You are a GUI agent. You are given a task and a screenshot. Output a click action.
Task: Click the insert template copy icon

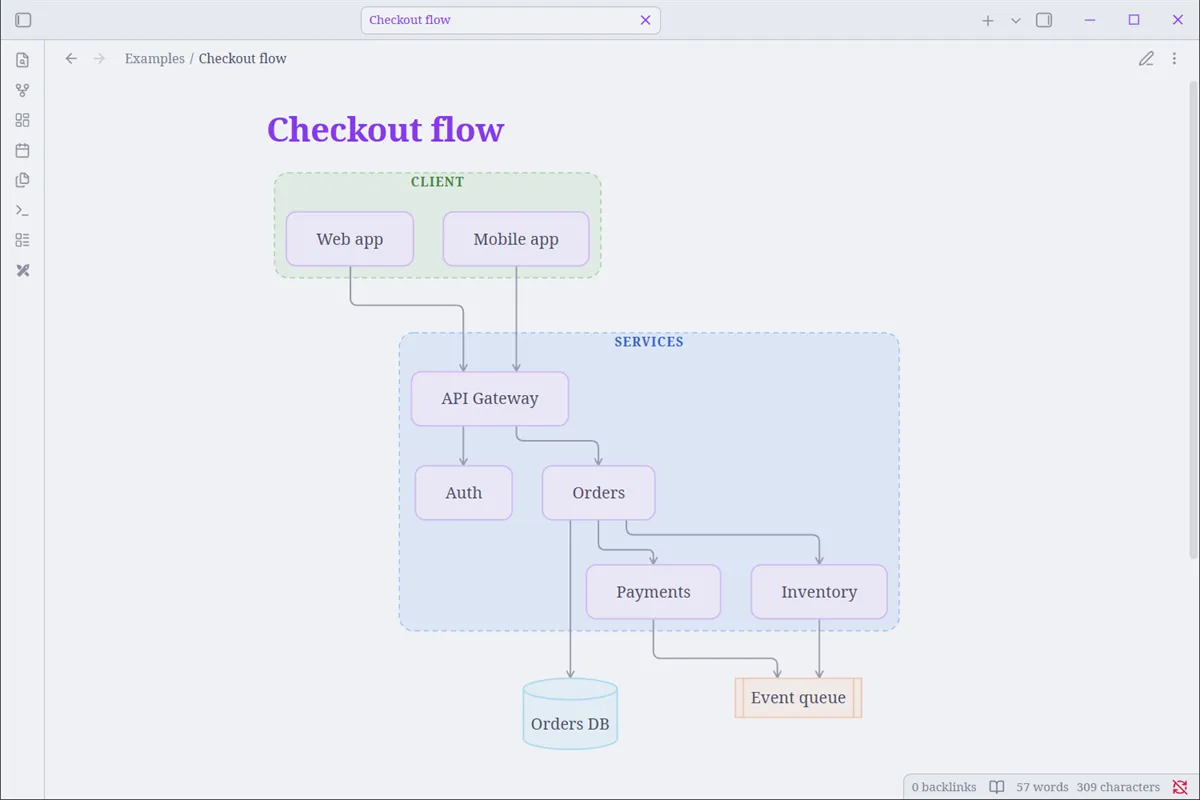point(22,180)
